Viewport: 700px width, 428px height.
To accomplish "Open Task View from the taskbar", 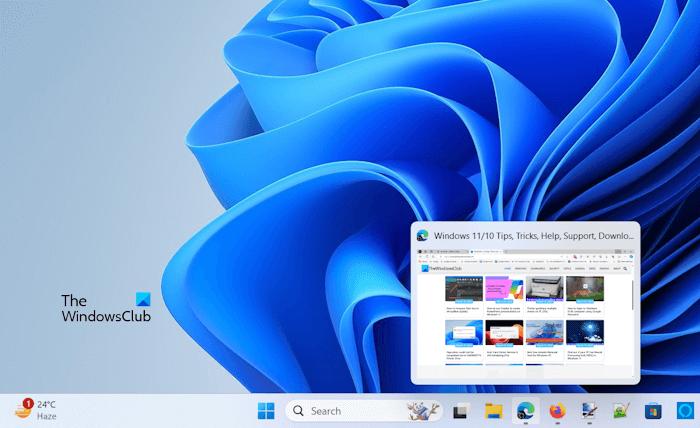I will pyautogui.click(x=461, y=410).
